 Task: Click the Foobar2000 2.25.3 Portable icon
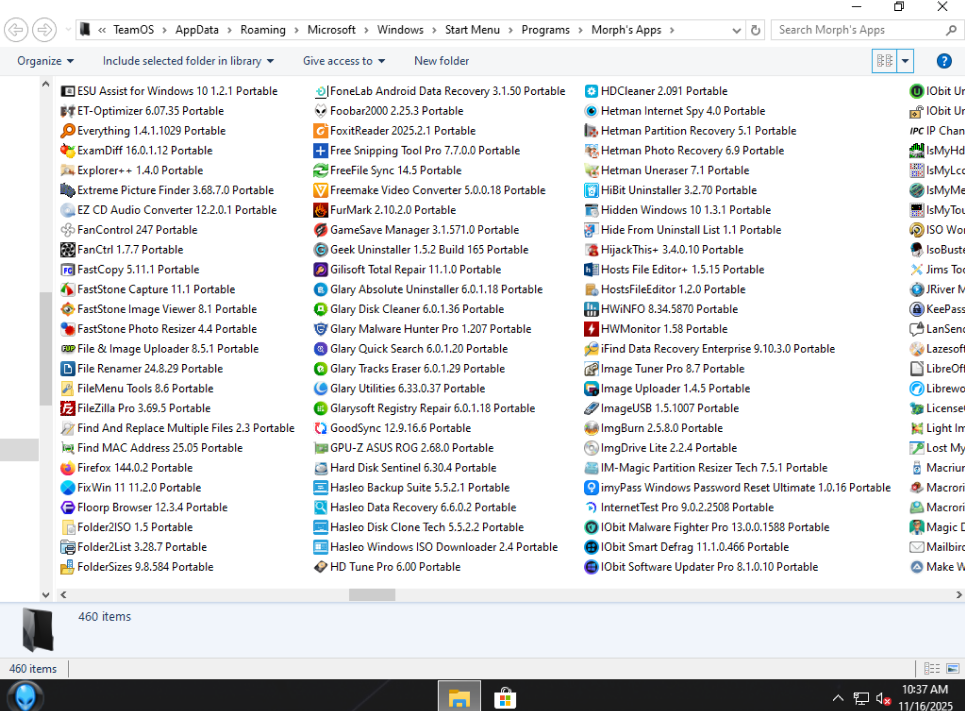[x=321, y=111]
